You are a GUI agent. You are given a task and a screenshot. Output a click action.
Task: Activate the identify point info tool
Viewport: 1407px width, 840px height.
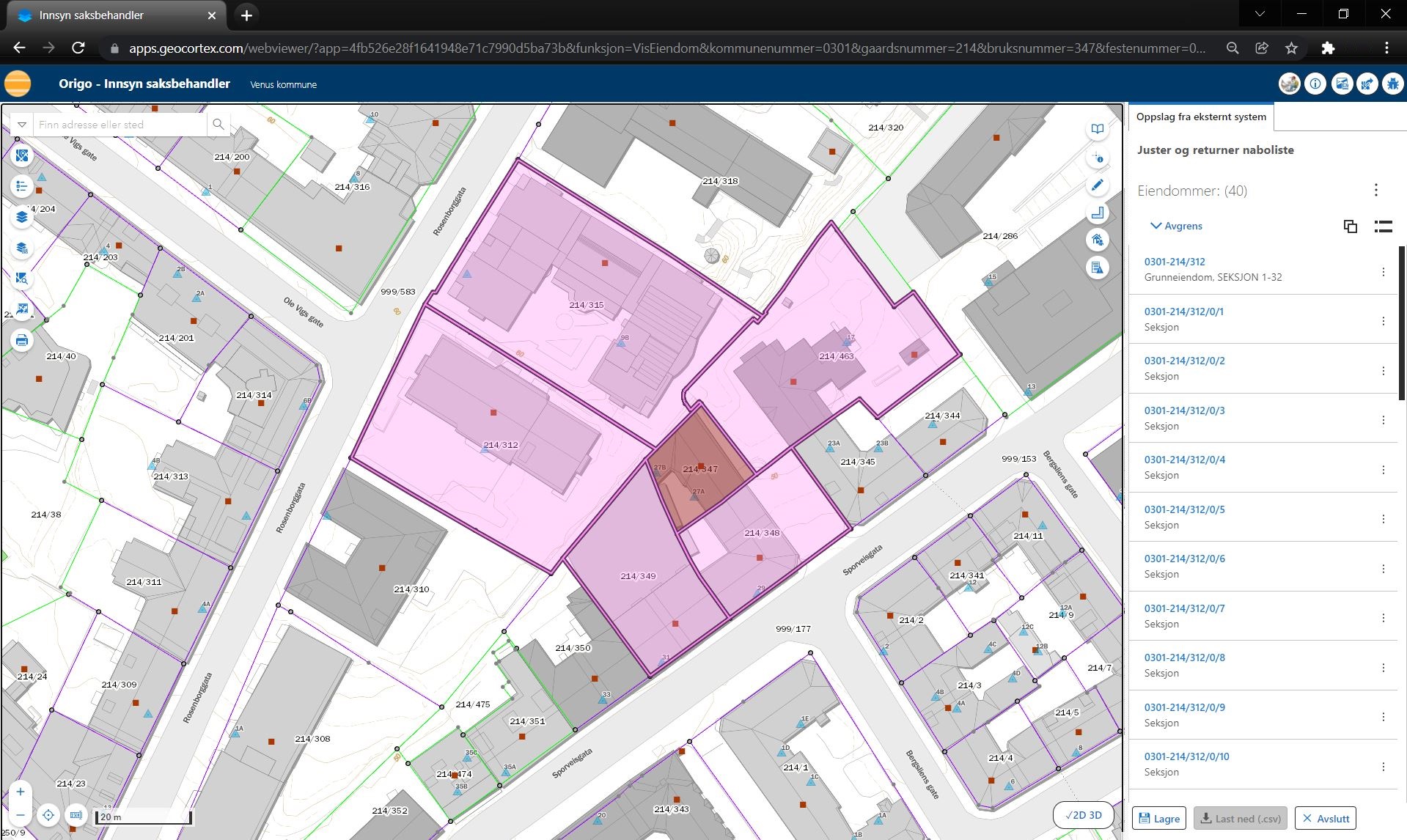[1097, 158]
